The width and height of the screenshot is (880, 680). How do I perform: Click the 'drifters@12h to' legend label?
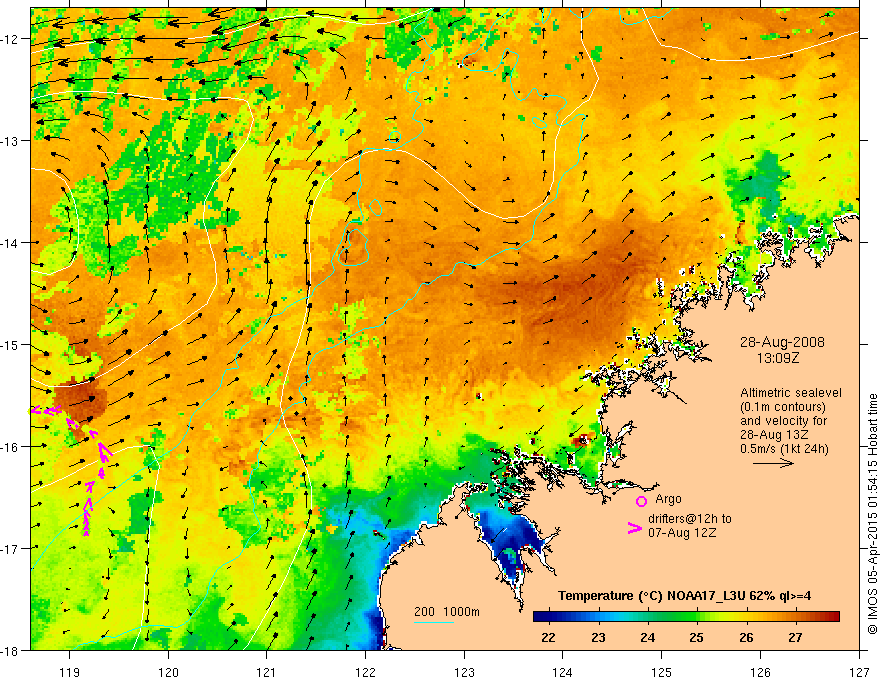[690, 519]
